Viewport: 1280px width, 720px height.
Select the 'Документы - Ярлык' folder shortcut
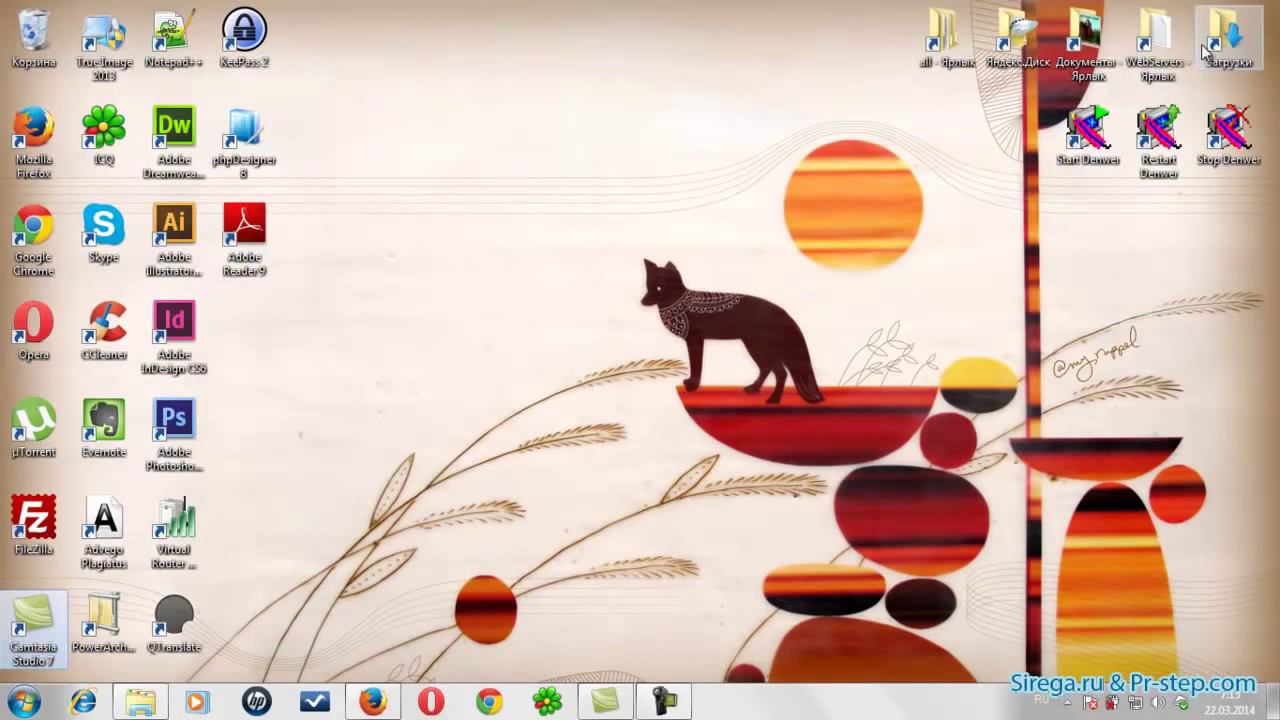pos(1087,46)
